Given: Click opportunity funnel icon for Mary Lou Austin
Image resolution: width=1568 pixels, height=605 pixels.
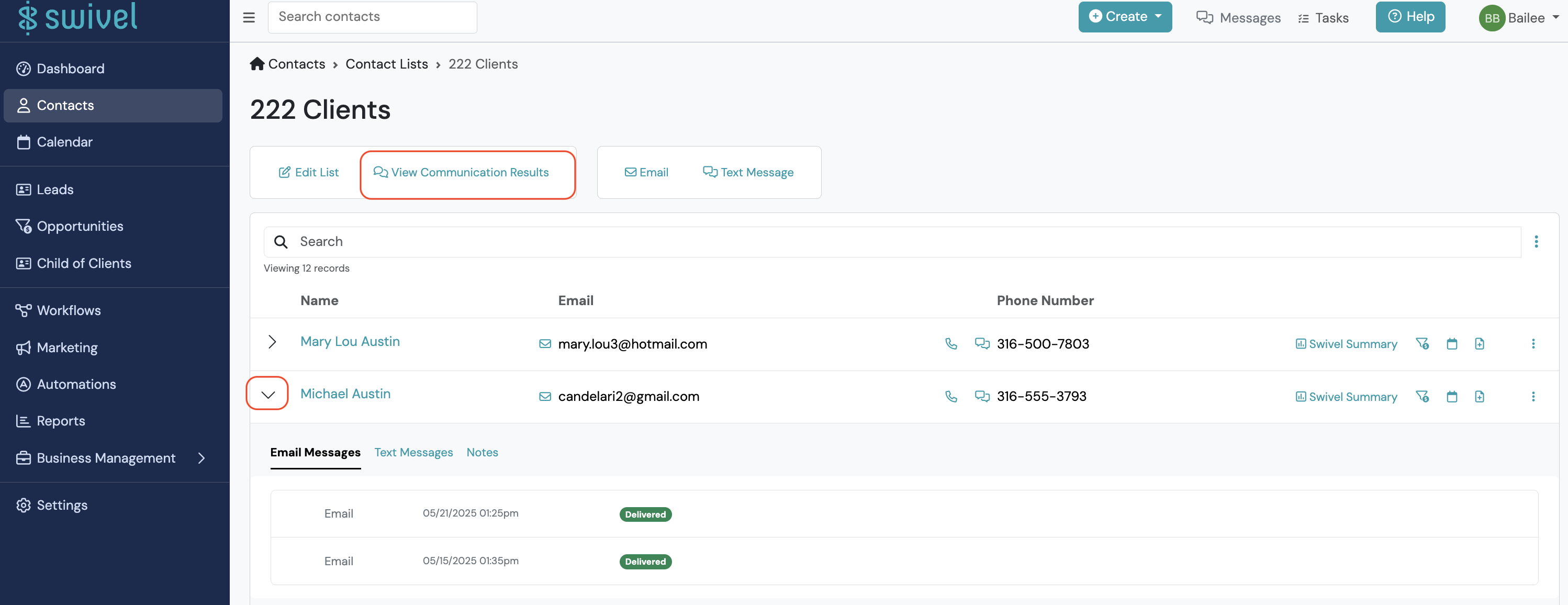Looking at the screenshot, I should [x=1422, y=344].
